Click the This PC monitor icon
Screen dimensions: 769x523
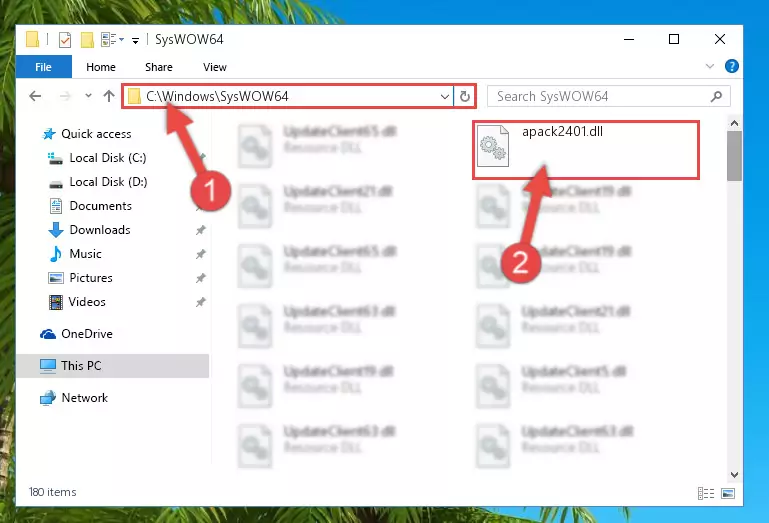point(48,366)
